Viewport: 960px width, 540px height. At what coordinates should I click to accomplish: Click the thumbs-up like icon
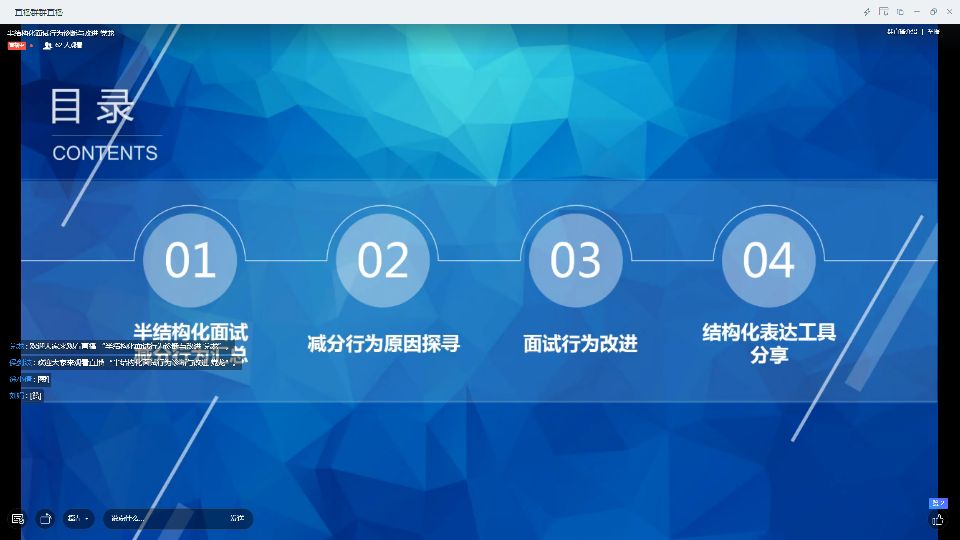[x=938, y=520]
